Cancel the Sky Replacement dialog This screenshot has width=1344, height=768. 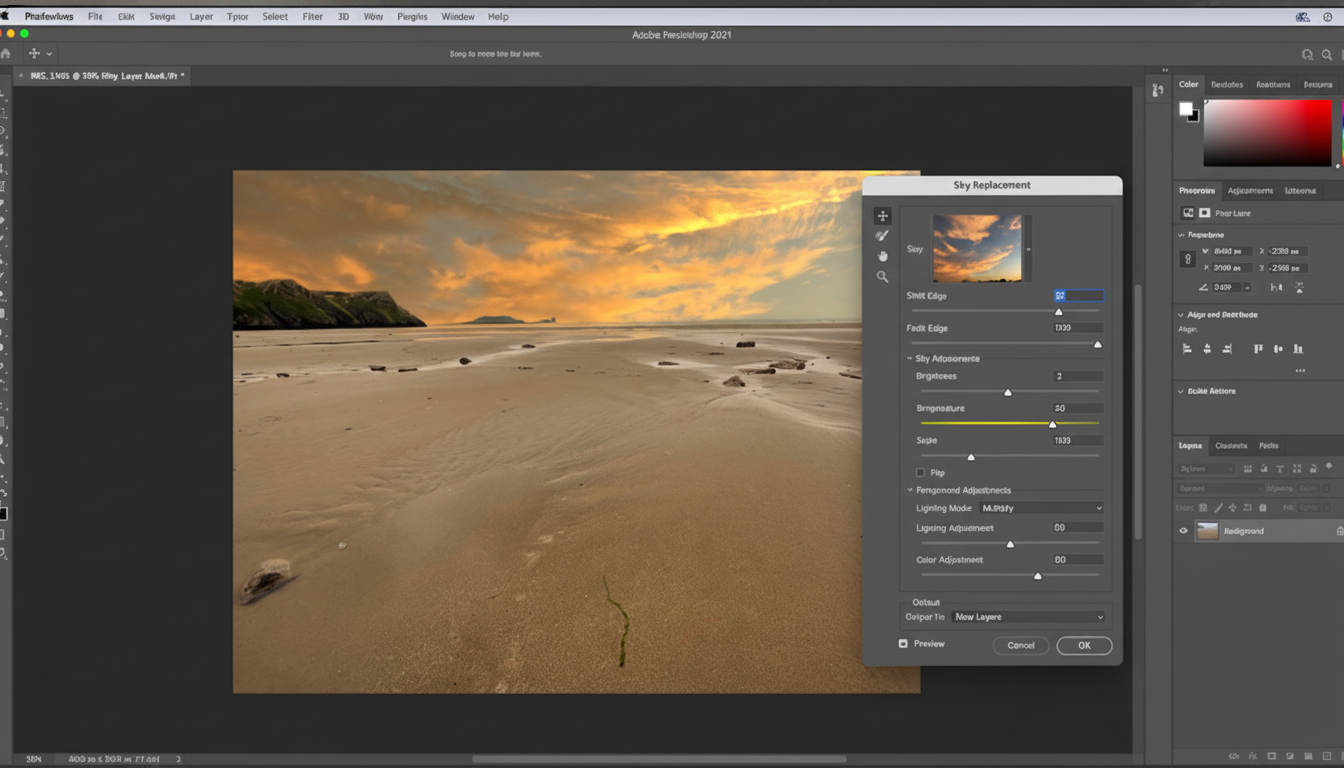(1021, 645)
